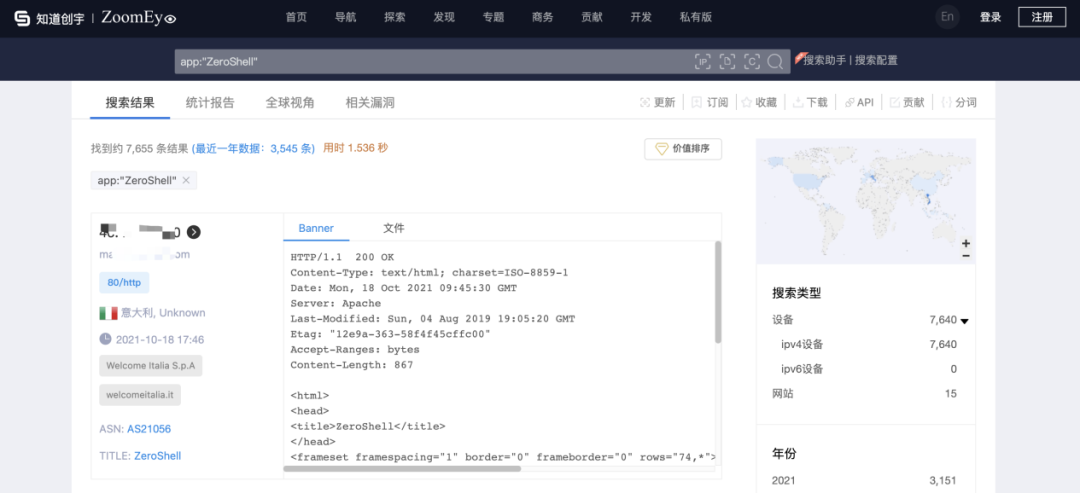Viewport: 1080px width, 493px height.
Task: Click the welcomeitalia.it tag
Action: [x=140, y=395]
